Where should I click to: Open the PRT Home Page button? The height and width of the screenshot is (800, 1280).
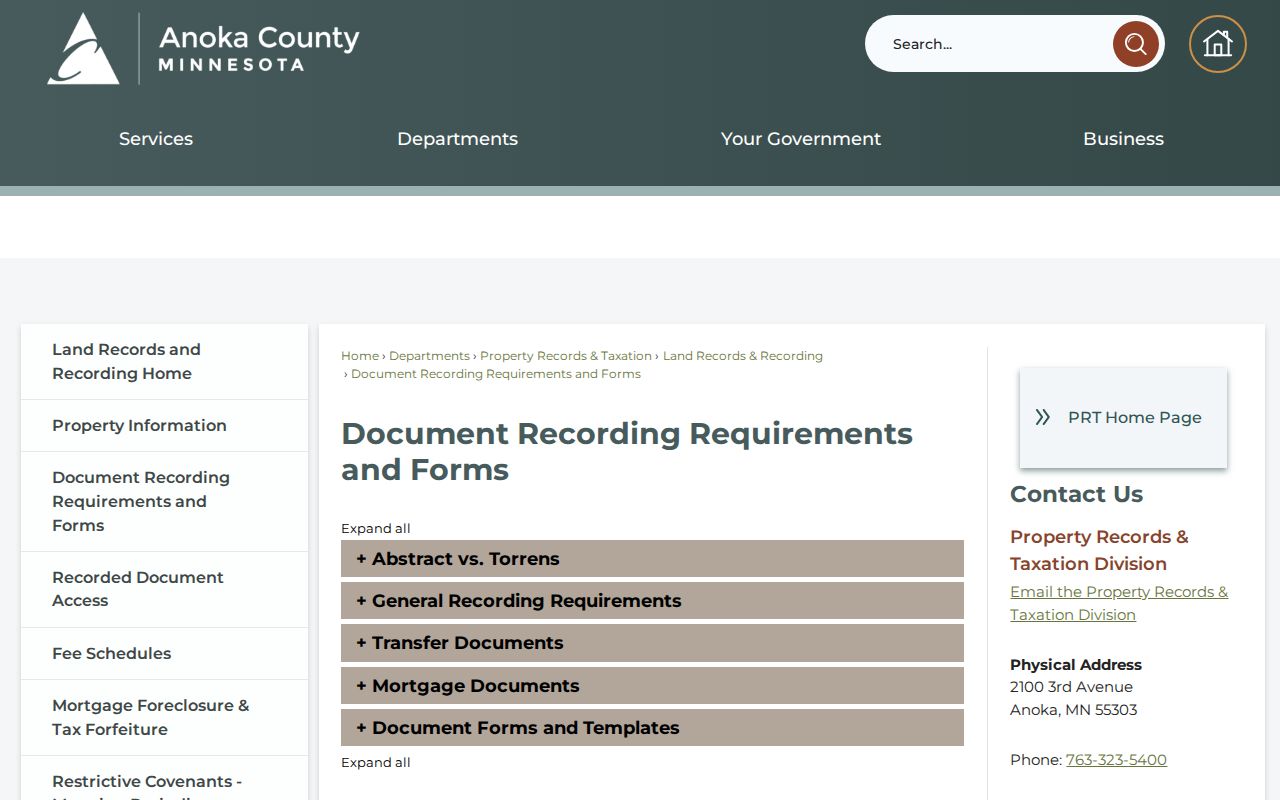tap(1123, 417)
